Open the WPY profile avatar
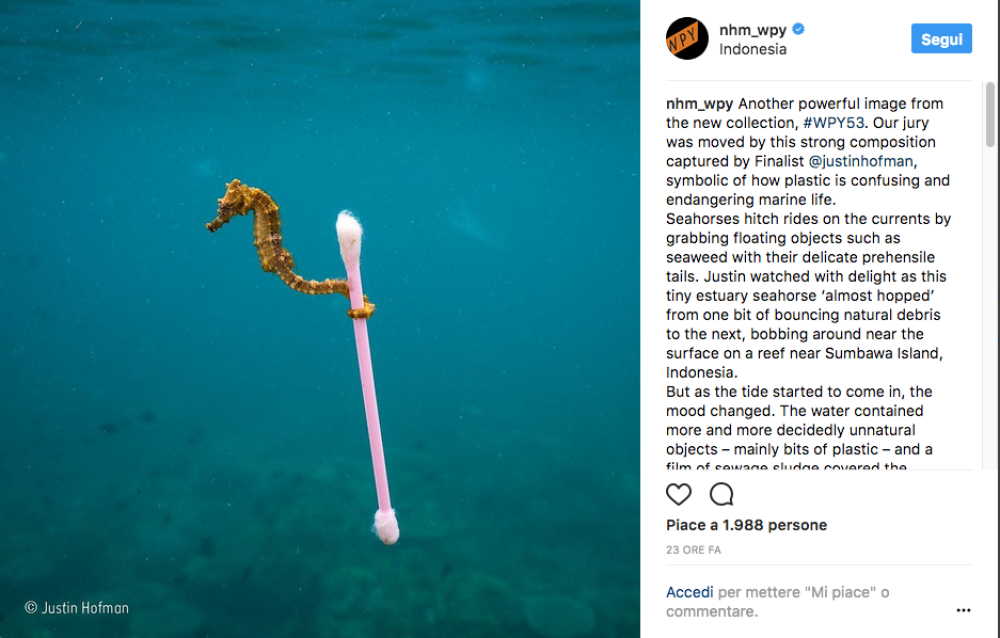The height and width of the screenshot is (638, 1000). (687, 39)
